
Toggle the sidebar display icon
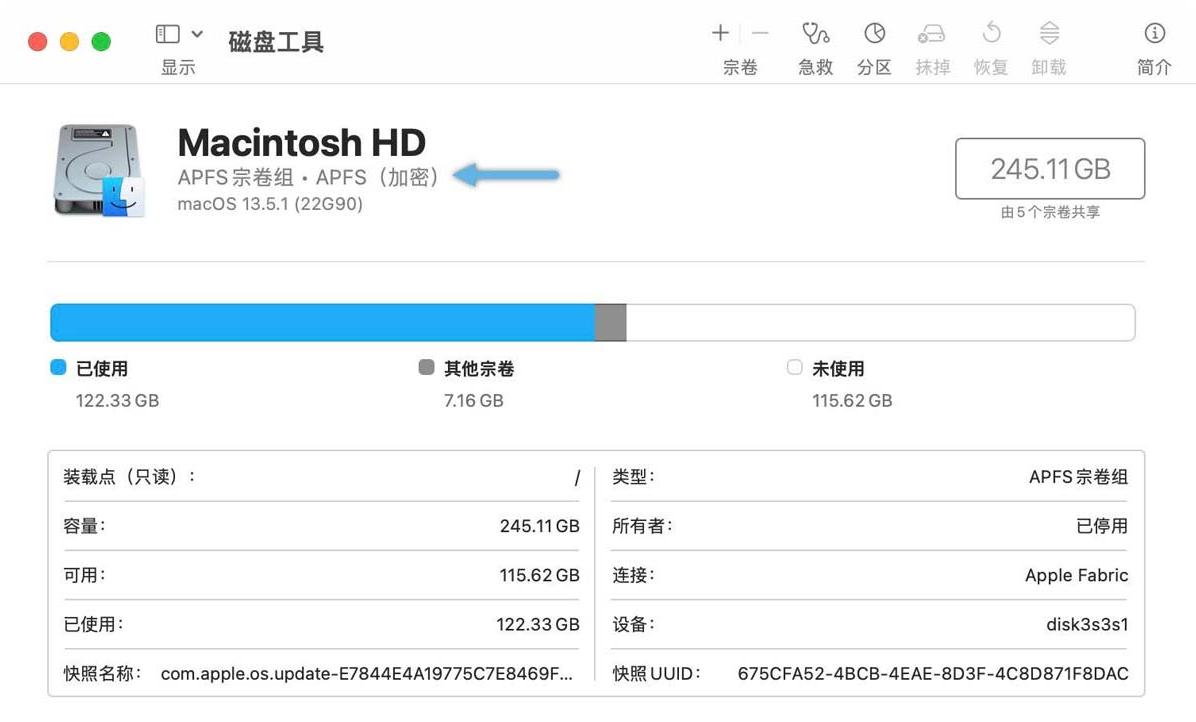pyautogui.click(x=168, y=34)
